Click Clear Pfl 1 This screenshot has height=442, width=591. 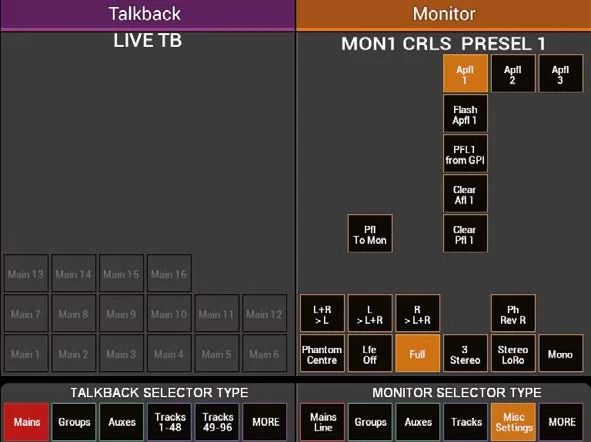(465, 234)
